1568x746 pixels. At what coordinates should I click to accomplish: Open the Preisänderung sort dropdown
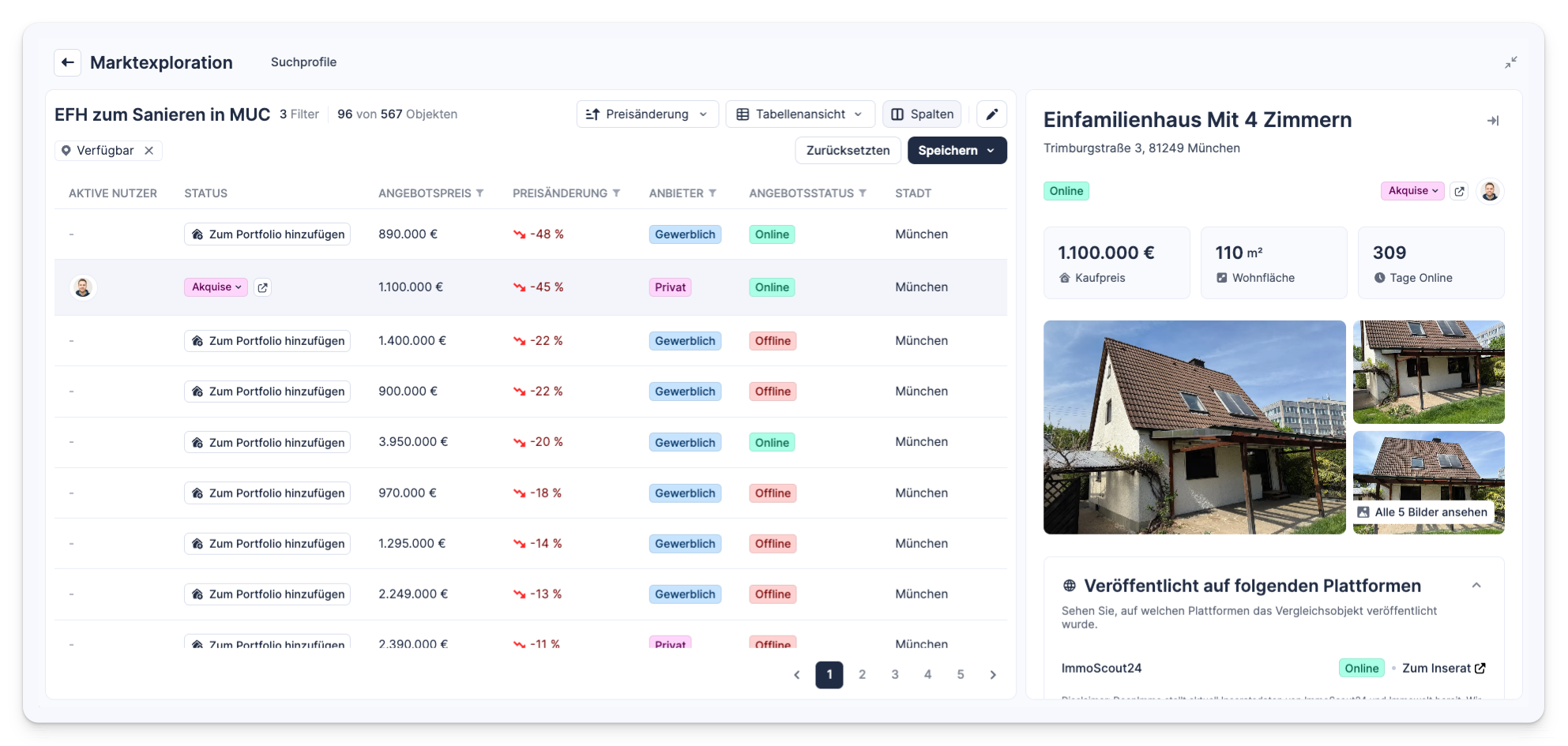(x=647, y=114)
